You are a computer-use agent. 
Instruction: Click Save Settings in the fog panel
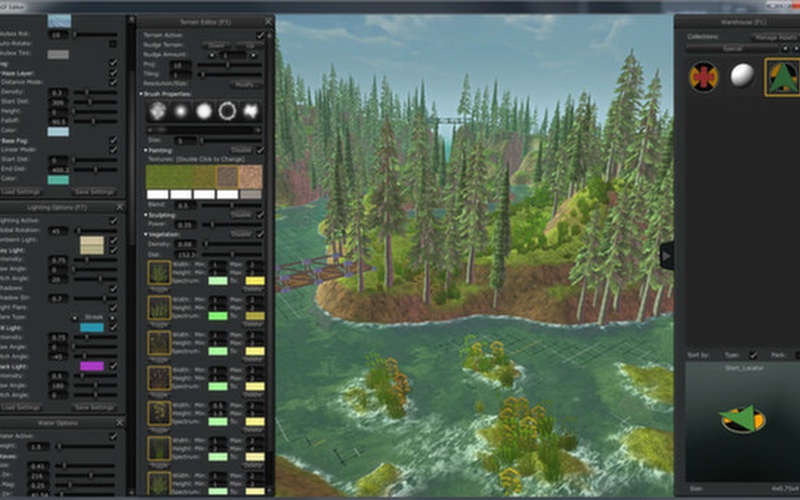coord(95,191)
